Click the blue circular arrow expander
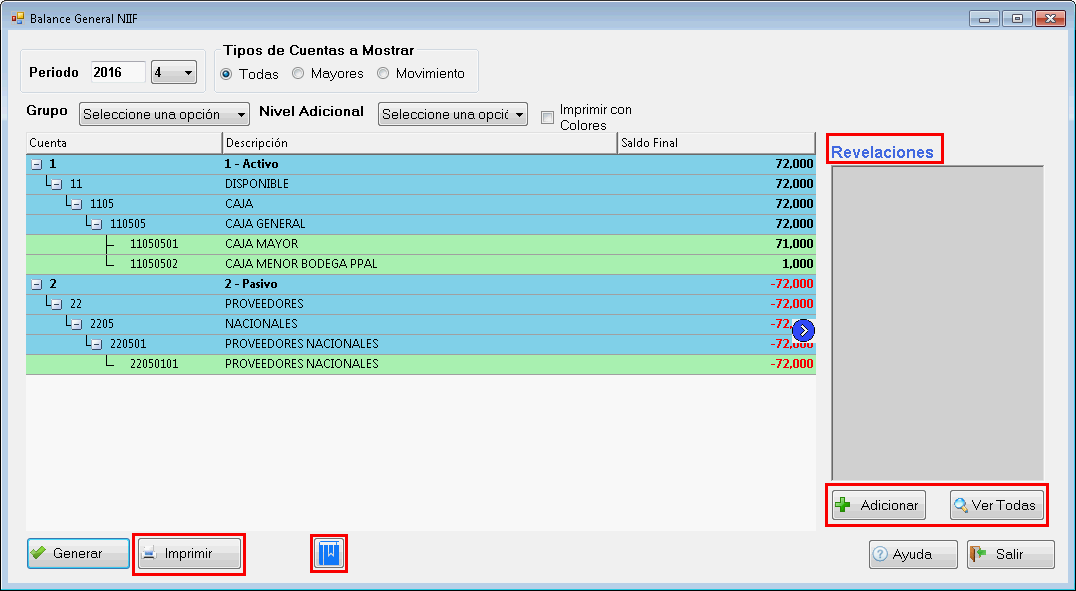1076x591 pixels. (804, 330)
